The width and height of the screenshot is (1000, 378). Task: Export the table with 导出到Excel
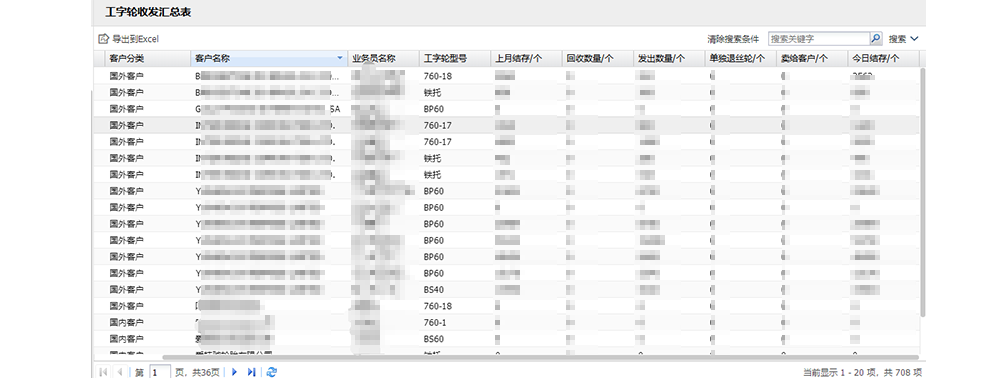pos(128,39)
